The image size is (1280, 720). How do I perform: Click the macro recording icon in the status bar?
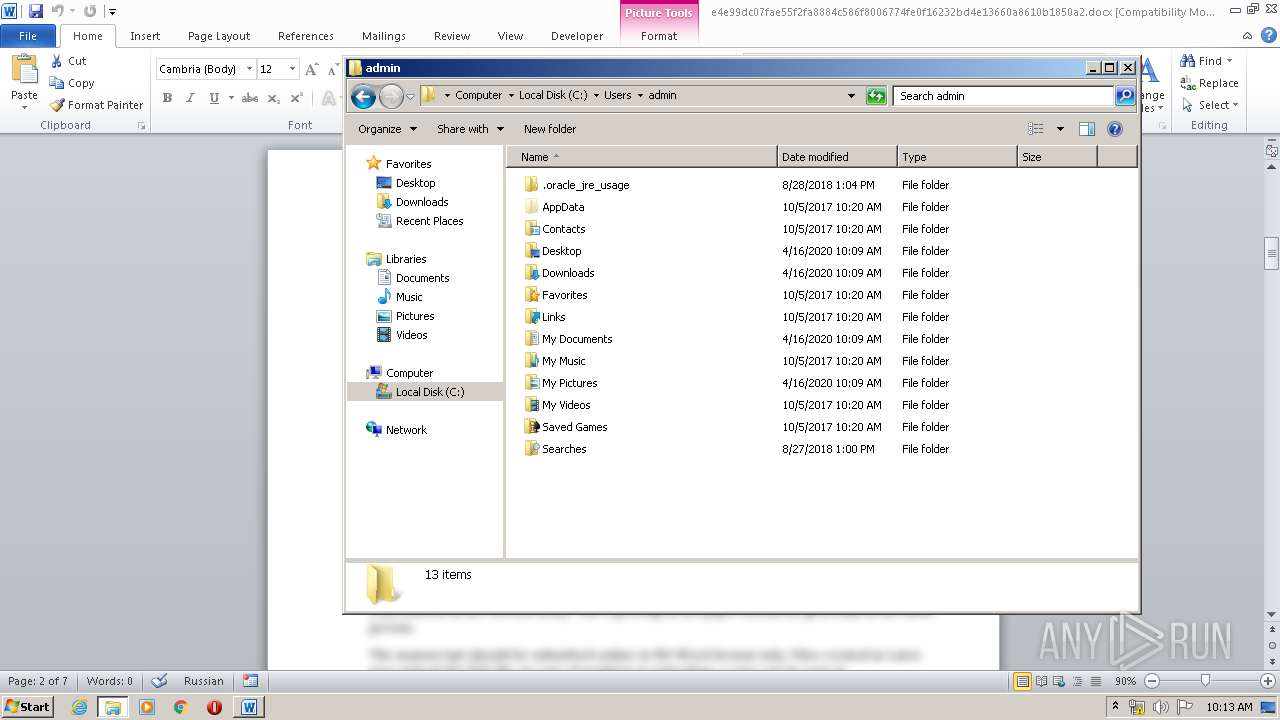click(251, 681)
